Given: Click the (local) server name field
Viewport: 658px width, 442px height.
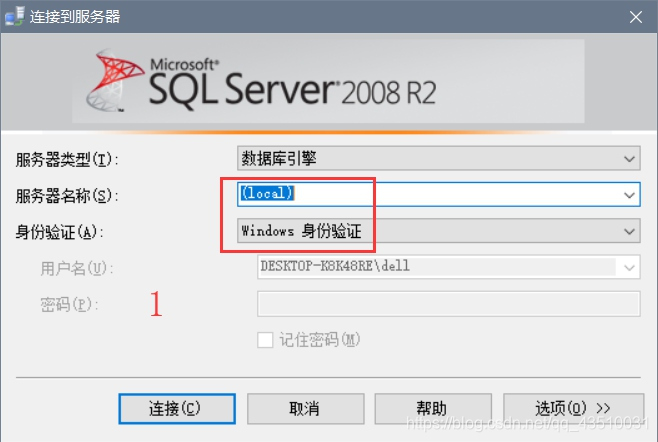Looking at the screenshot, I should pyautogui.click(x=439, y=194).
